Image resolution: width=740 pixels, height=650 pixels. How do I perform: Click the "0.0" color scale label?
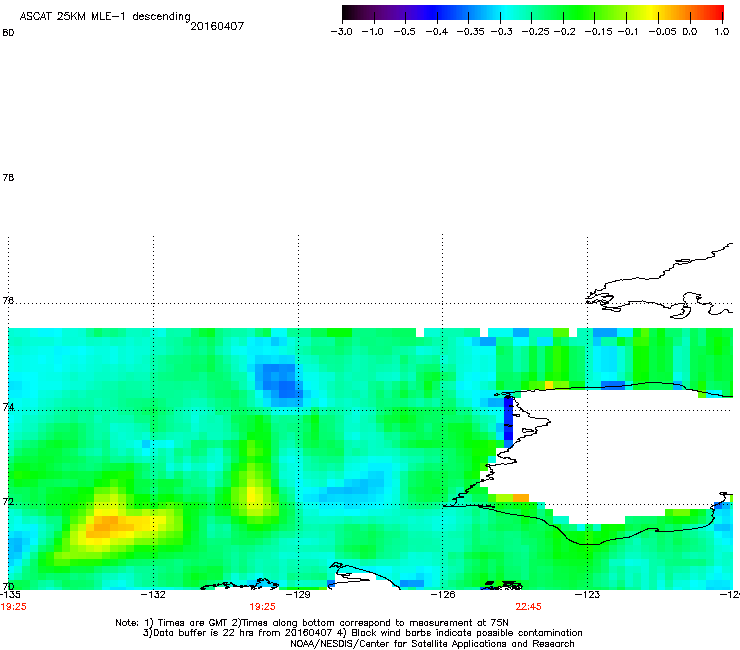690,32
